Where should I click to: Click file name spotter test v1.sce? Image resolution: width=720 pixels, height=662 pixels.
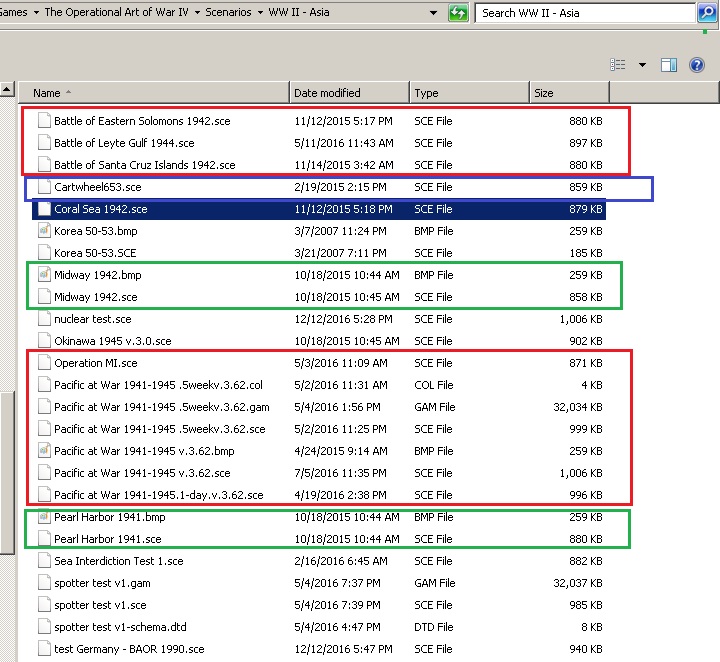pyautogui.click(x=100, y=605)
